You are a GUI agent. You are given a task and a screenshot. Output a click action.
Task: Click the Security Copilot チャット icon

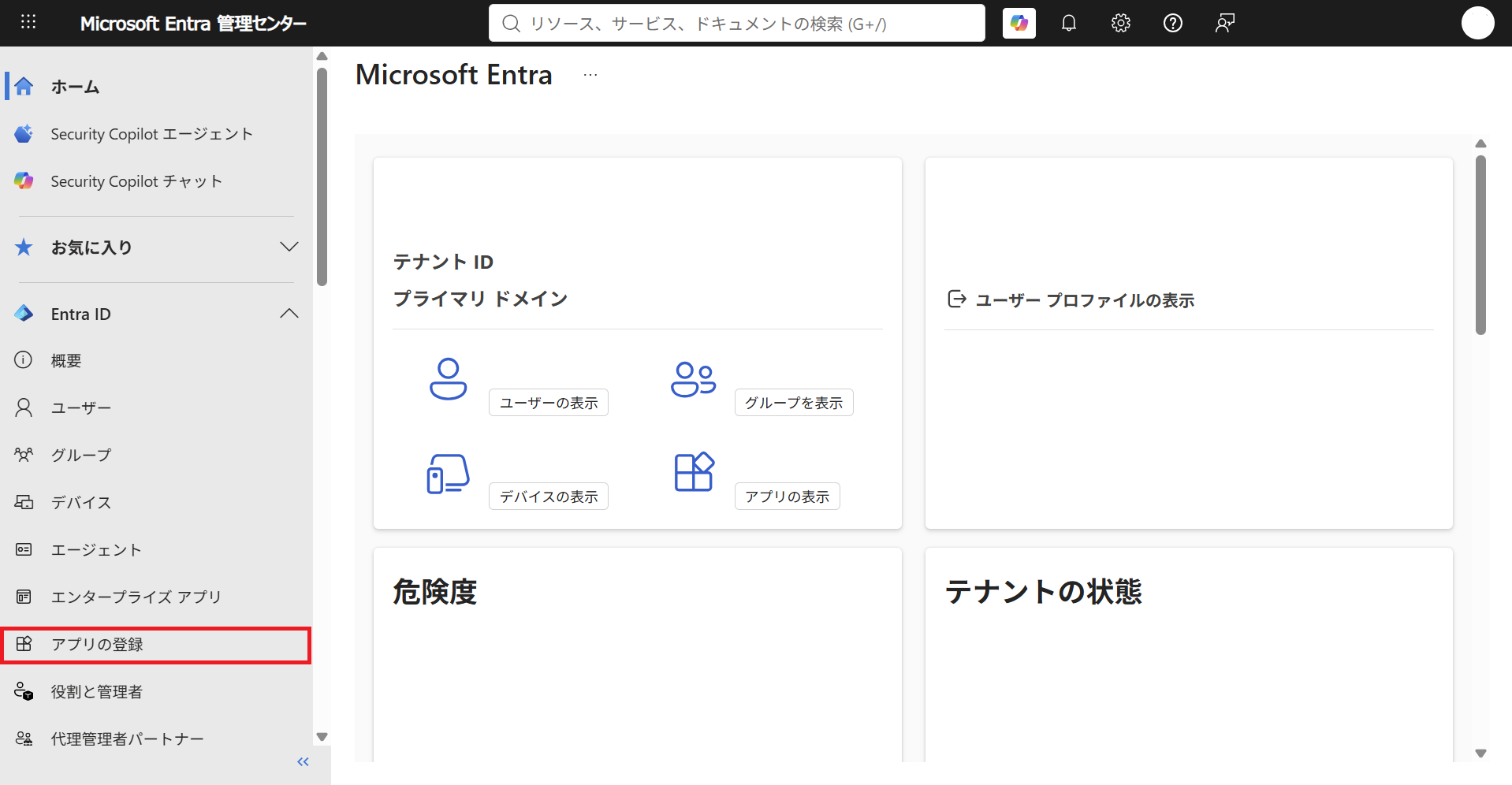(x=24, y=180)
